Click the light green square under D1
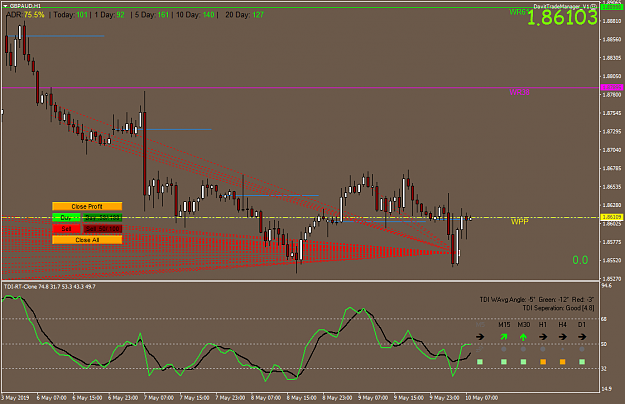 tap(582, 362)
